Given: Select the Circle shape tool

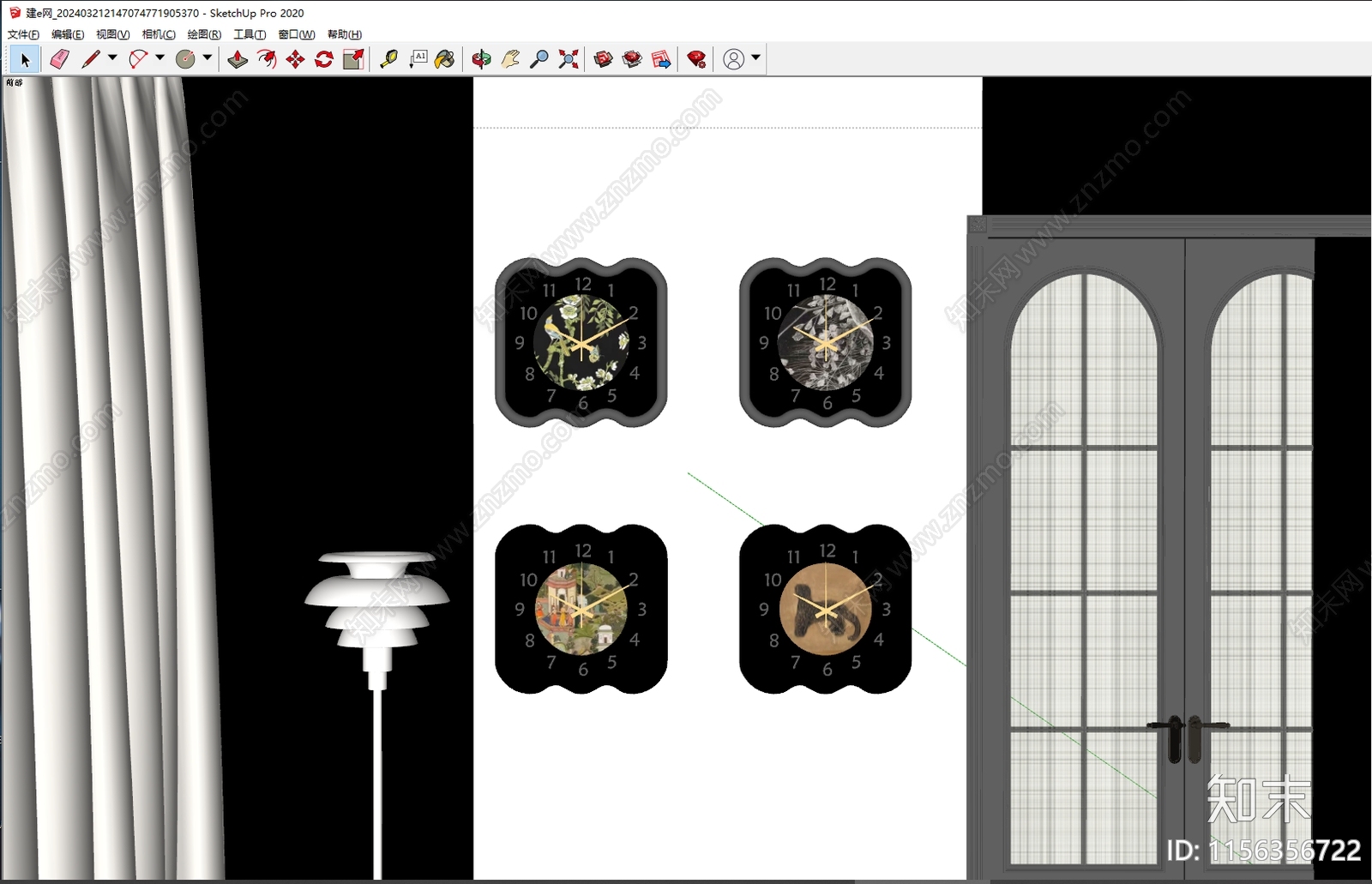Looking at the screenshot, I should pyautogui.click(x=184, y=59).
